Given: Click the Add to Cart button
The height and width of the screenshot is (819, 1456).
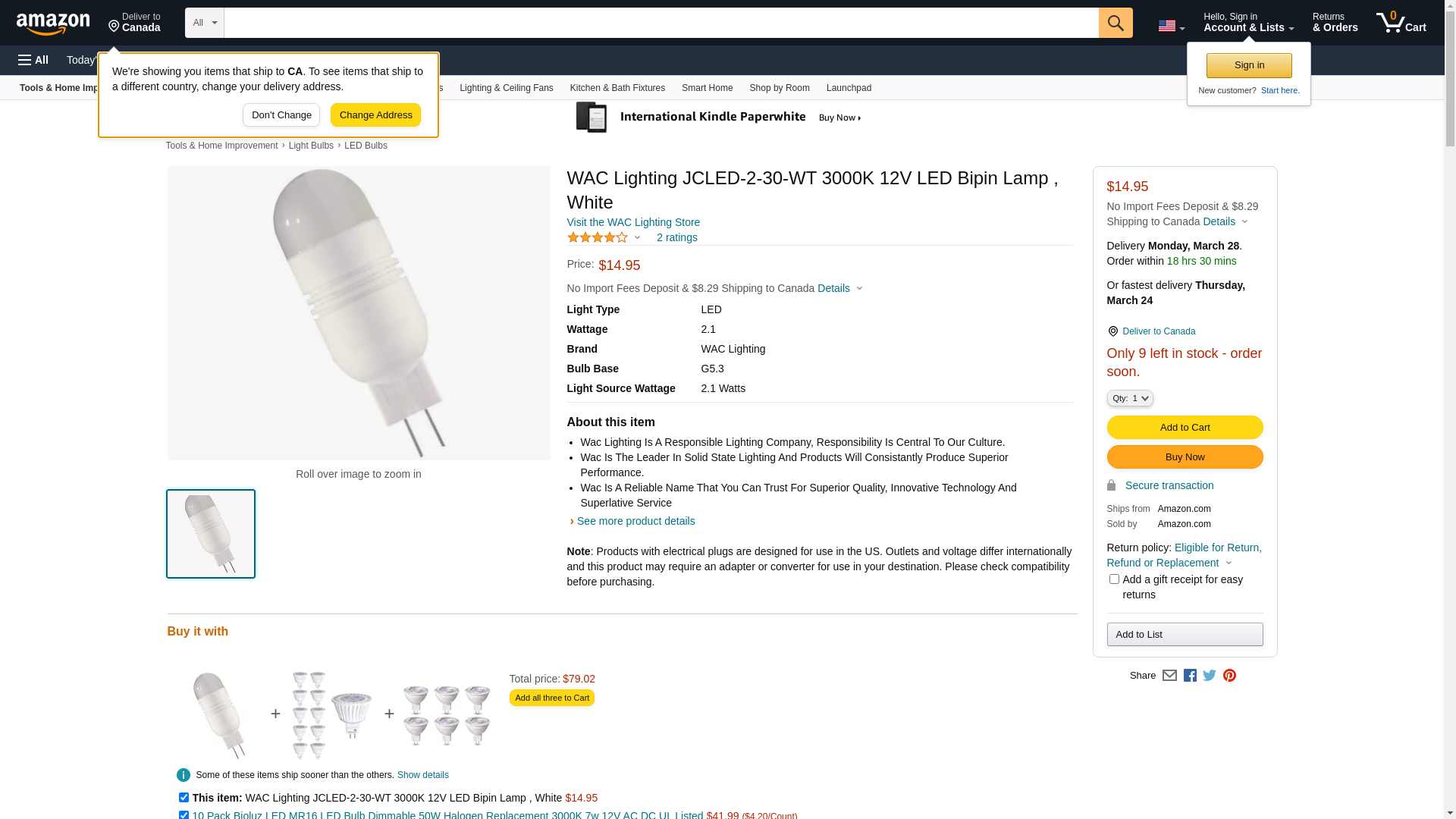Looking at the screenshot, I should point(1185,428).
